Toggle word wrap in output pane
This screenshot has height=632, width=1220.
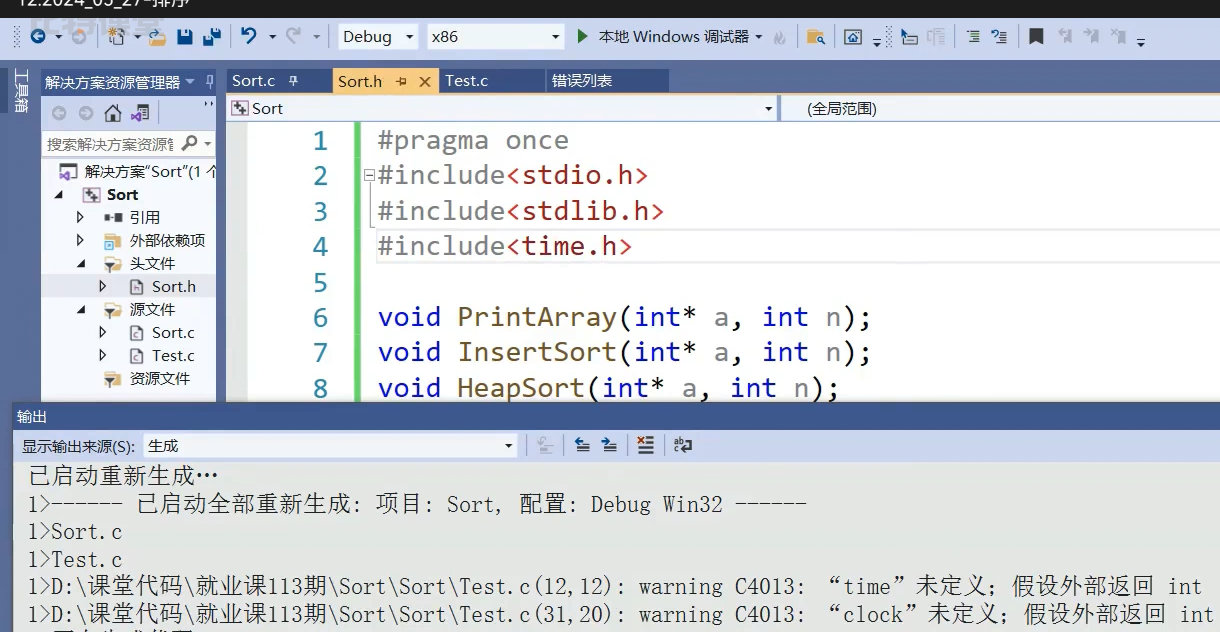click(683, 445)
